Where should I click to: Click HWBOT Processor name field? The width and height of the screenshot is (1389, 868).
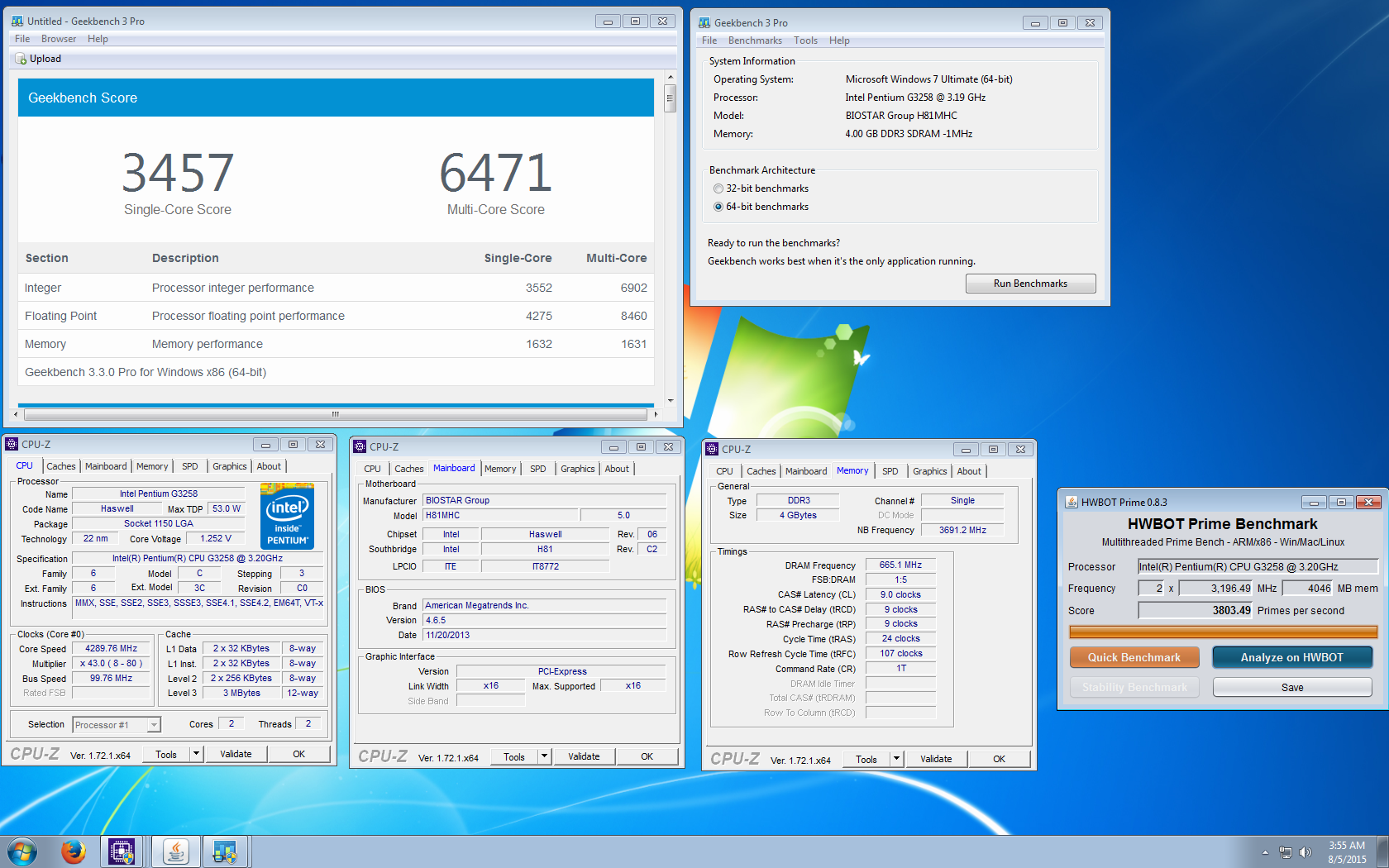(x=1258, y=566)
